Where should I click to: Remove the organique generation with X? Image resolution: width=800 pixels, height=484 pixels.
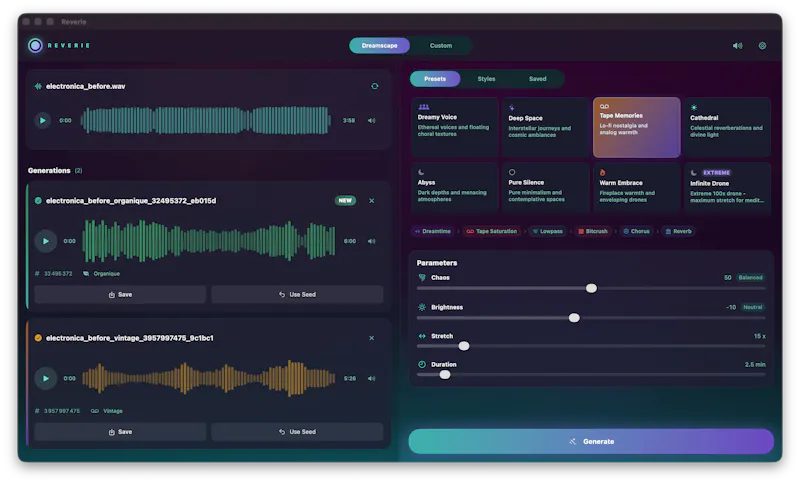tap(371, 200)
